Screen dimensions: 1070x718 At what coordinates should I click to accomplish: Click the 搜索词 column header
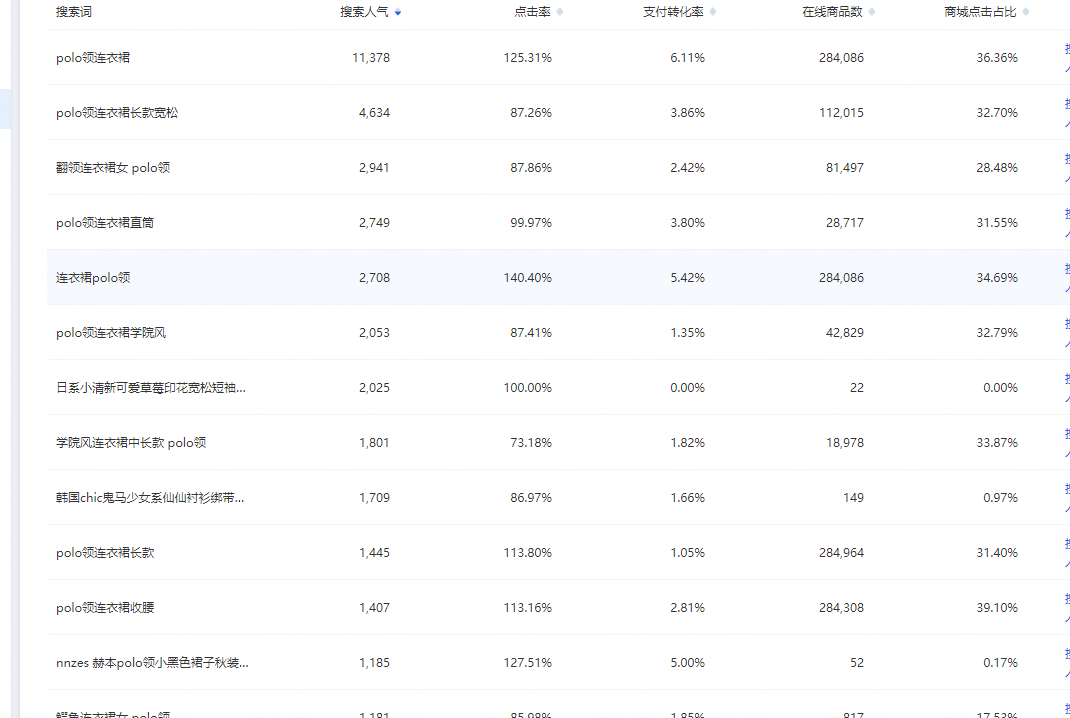coord(74,12)
